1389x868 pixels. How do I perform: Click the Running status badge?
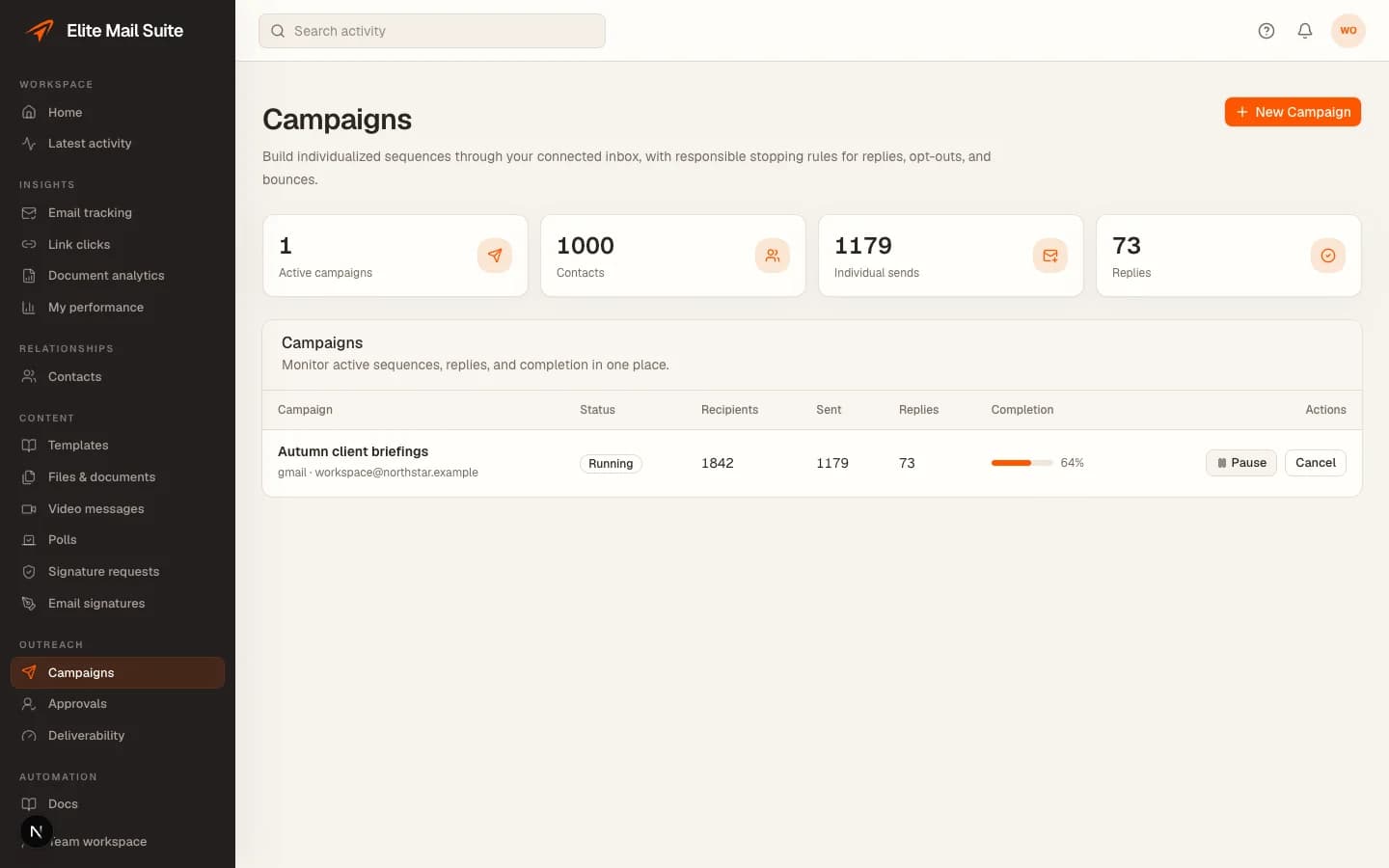[611, 464]
